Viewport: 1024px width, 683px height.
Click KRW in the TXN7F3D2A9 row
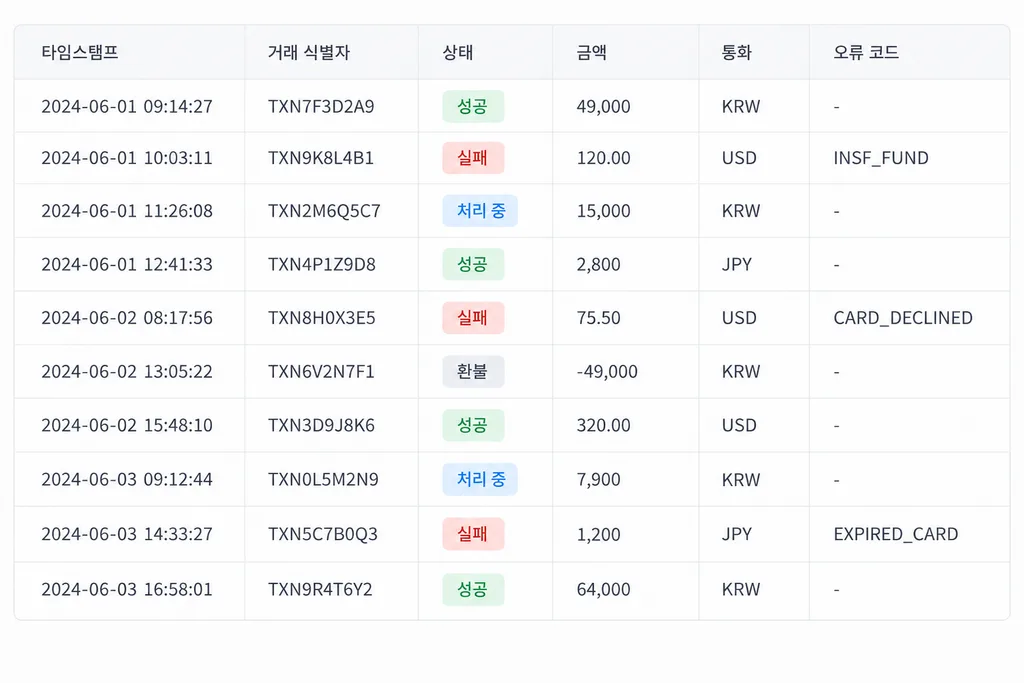(x=741, y=106)
